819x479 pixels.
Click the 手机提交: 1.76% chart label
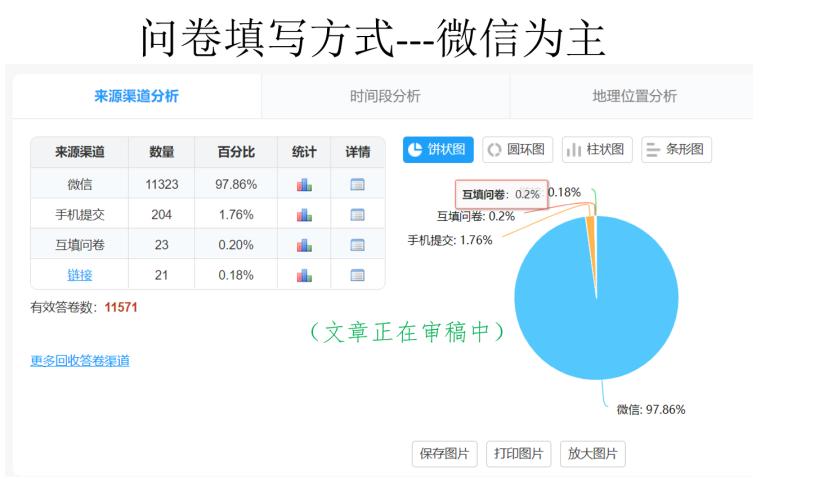[x=450, y=240]
